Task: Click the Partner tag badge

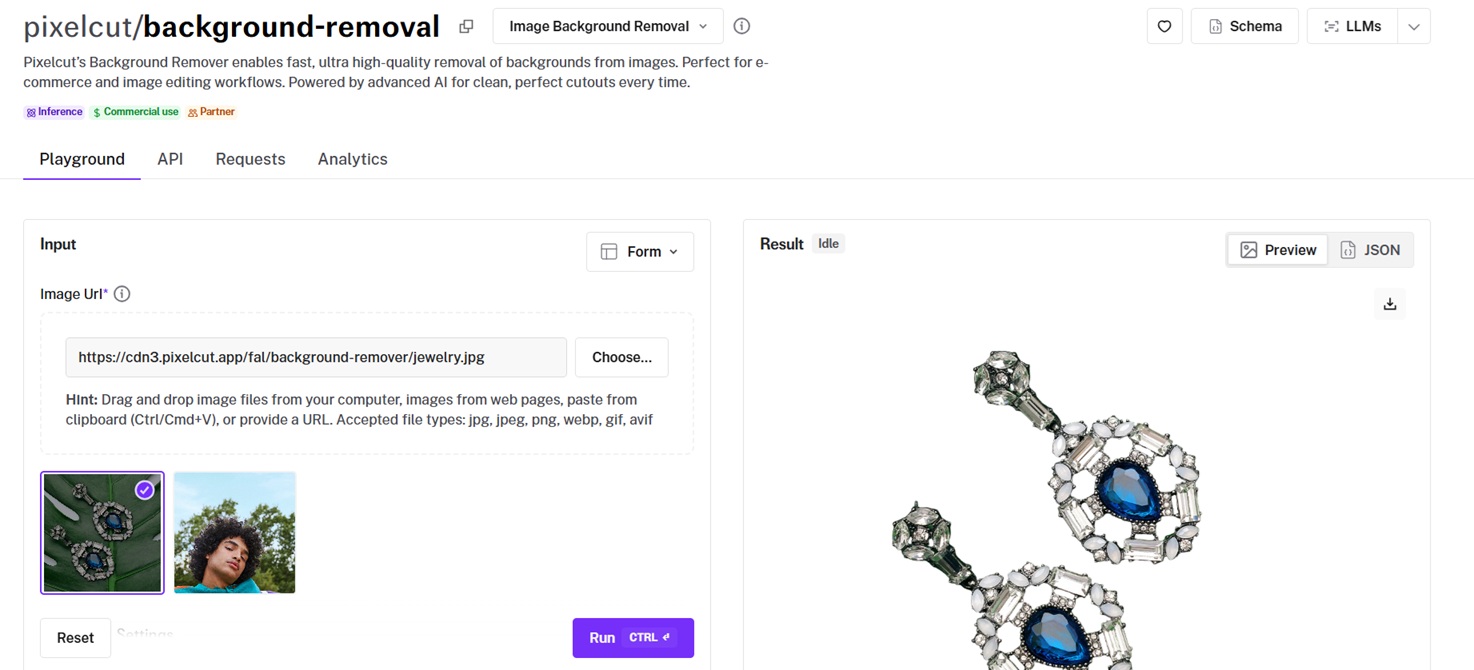Action: click(x=211, y=112)
